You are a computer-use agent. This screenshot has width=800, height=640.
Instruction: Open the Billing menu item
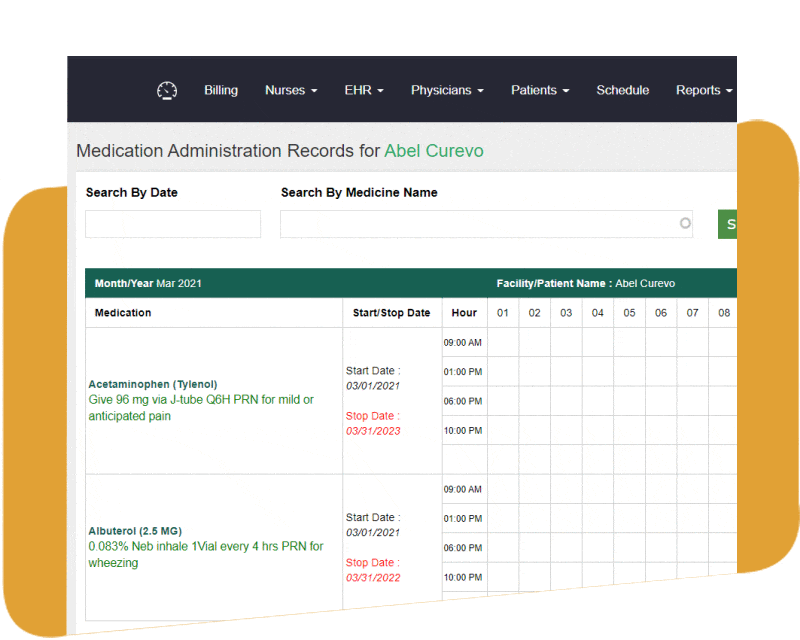pos(221,90)
